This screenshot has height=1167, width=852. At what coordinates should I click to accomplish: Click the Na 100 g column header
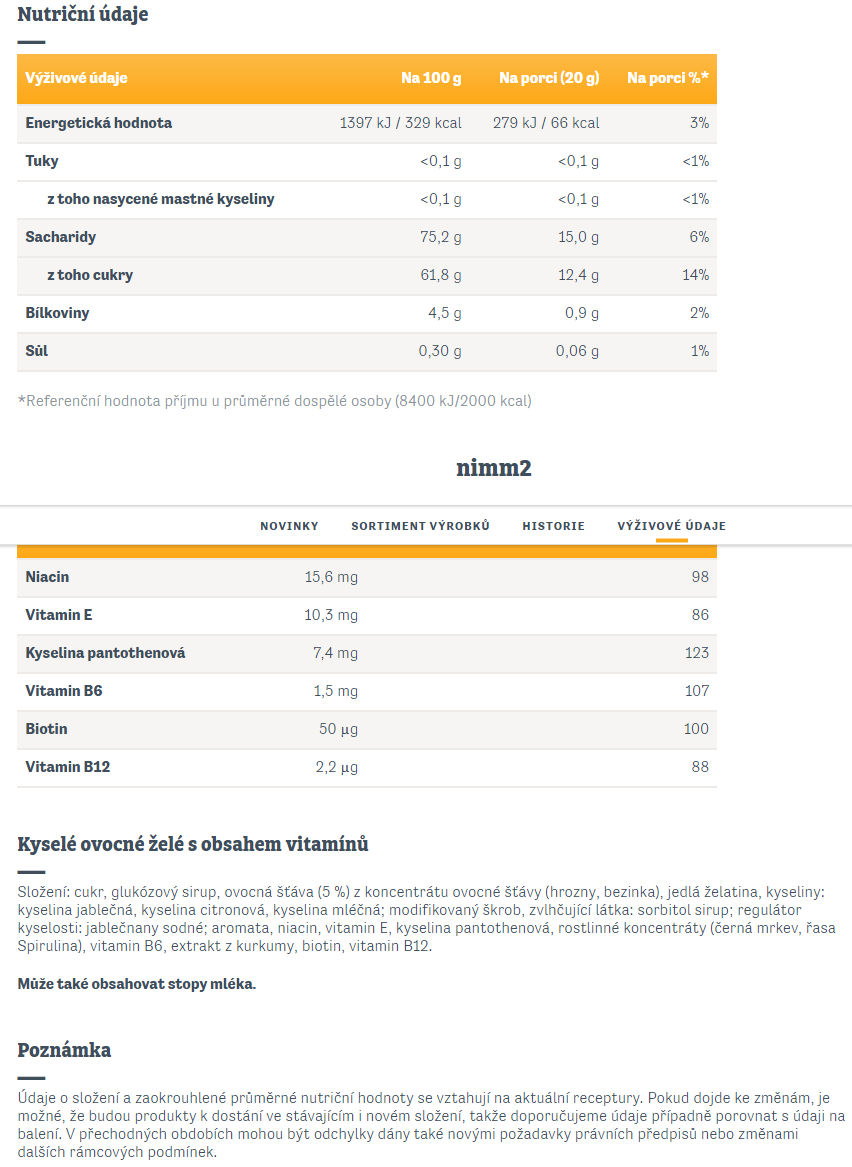click(431, 78)
